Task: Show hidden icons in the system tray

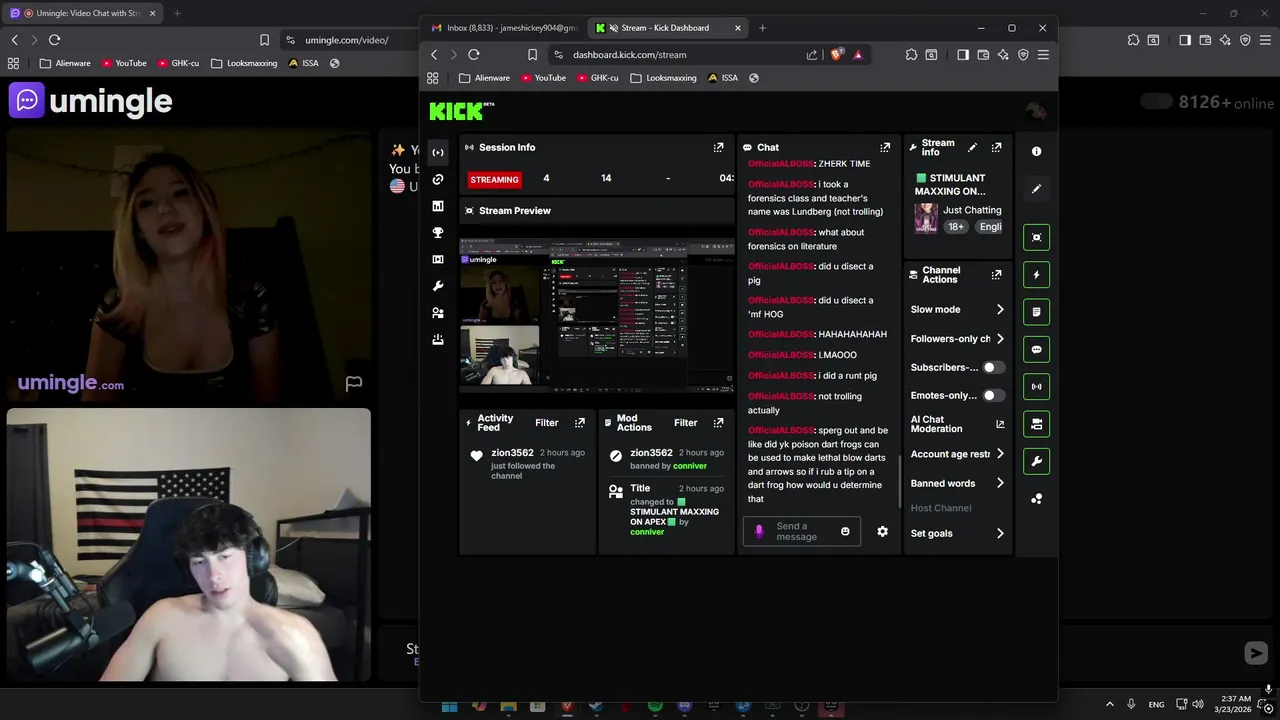Action: tap(1109, 705)
